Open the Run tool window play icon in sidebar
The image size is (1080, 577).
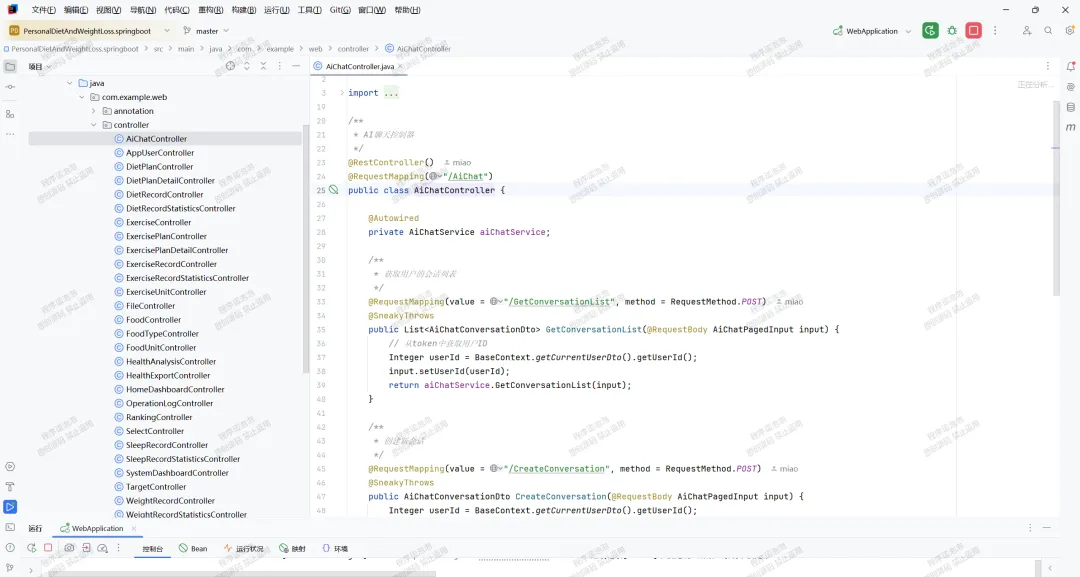10,507
